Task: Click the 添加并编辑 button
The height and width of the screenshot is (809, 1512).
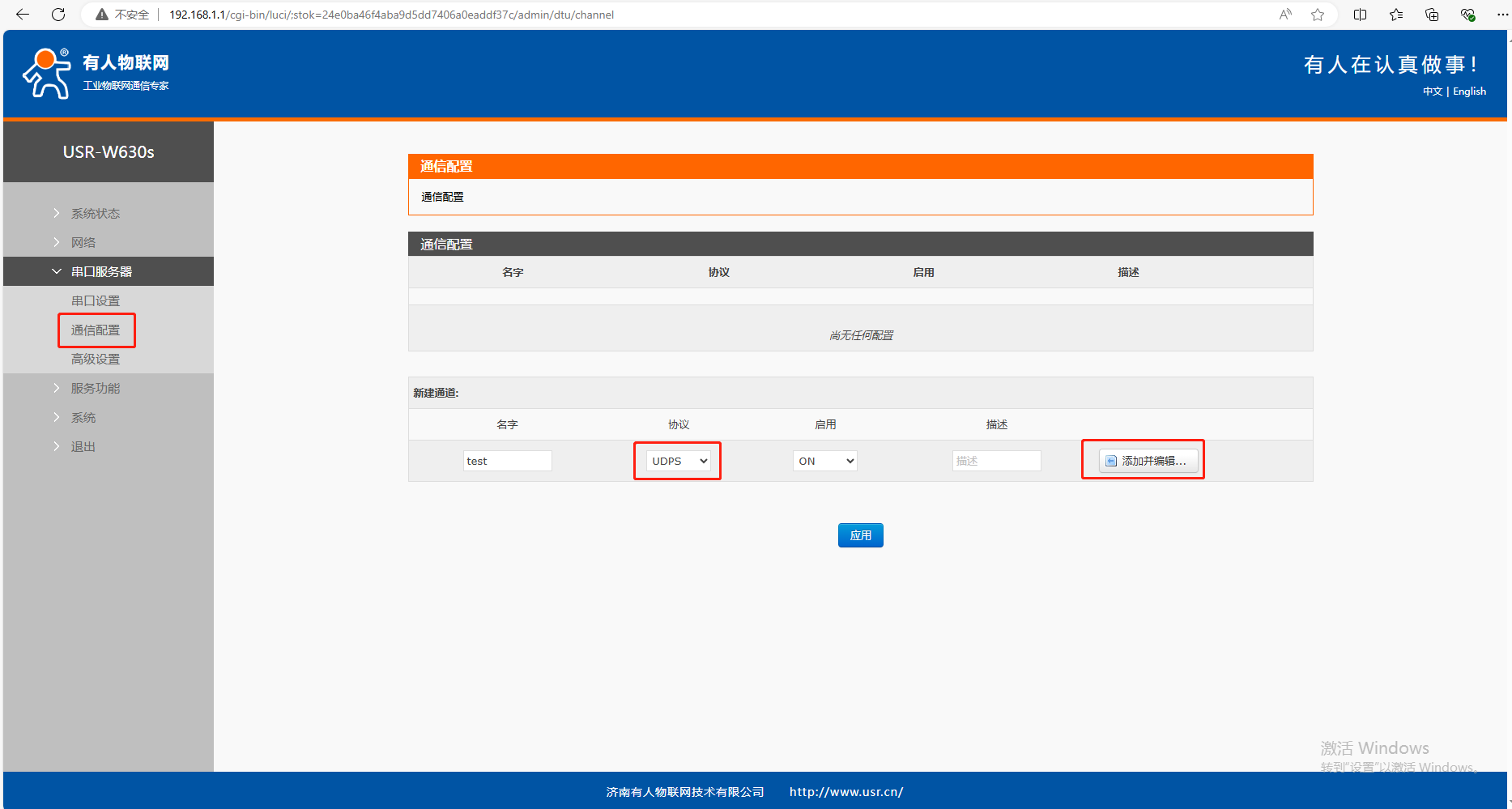Action: 1148,461
